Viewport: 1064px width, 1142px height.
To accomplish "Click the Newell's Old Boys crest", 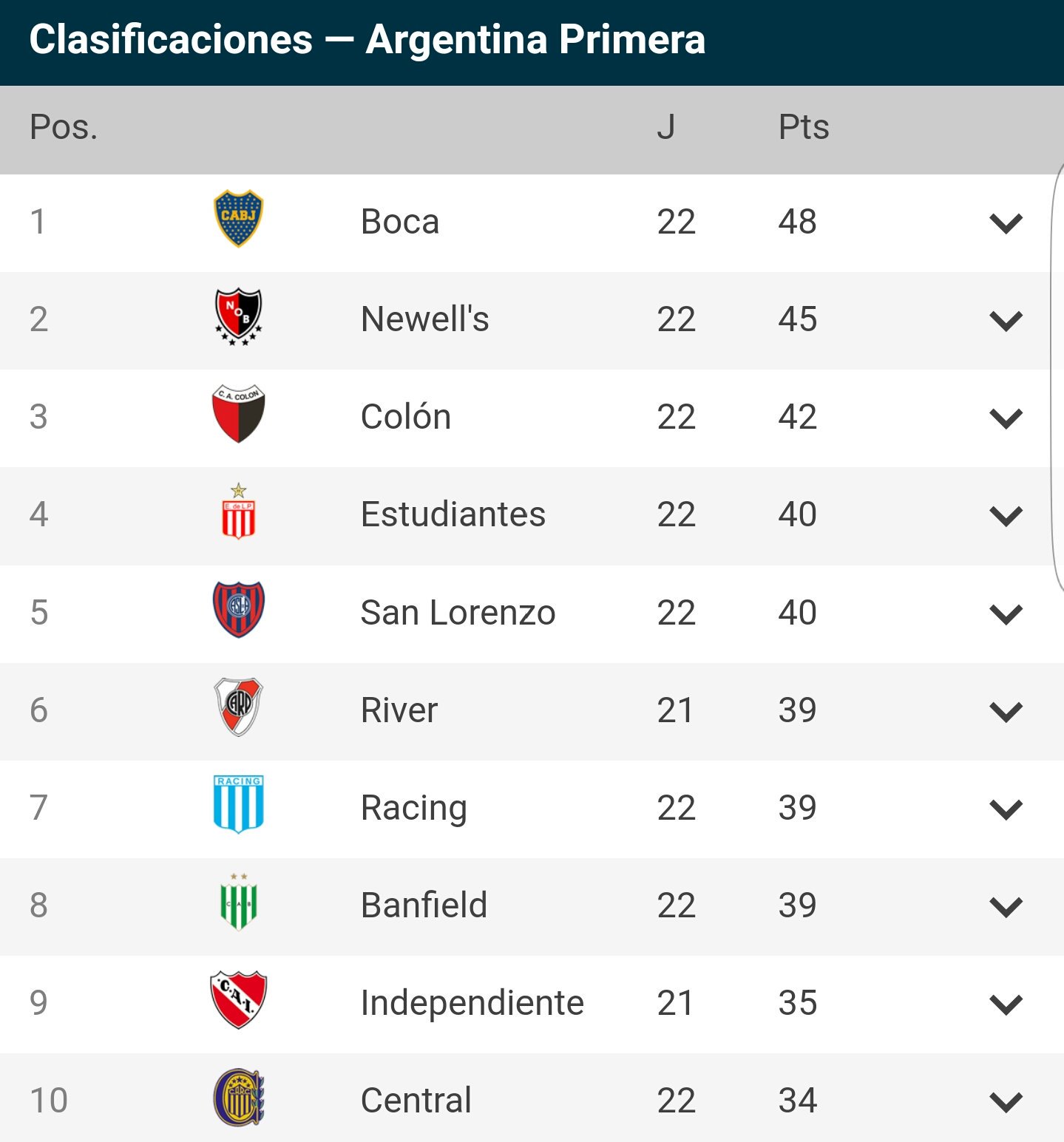I will click(238, 317).
